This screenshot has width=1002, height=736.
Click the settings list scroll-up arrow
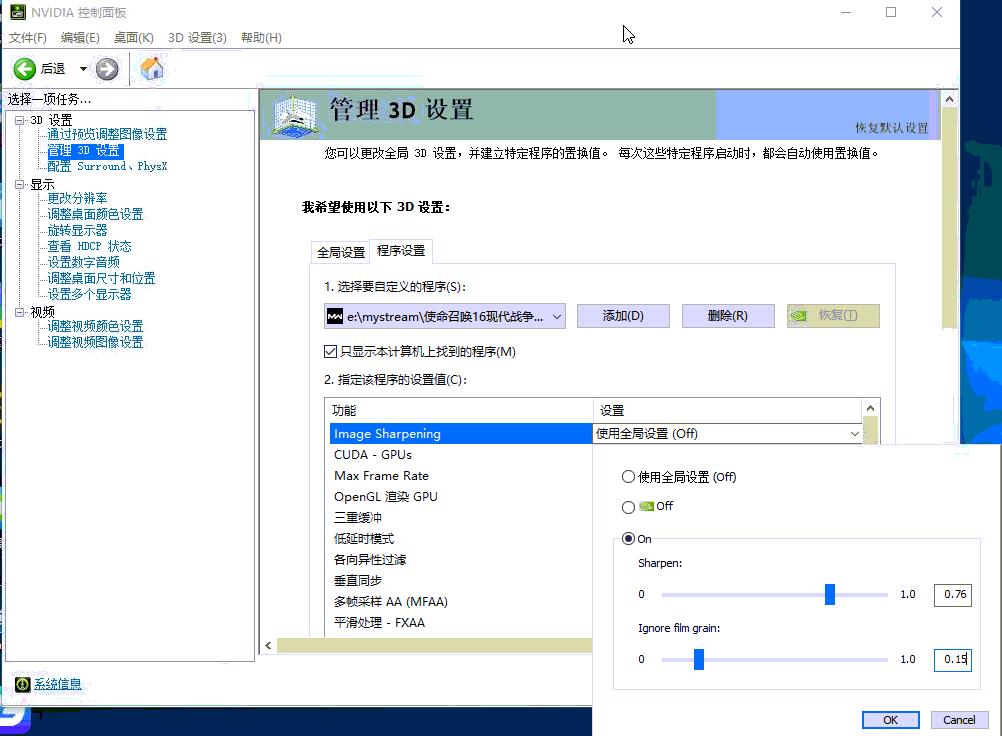point(870,408)
